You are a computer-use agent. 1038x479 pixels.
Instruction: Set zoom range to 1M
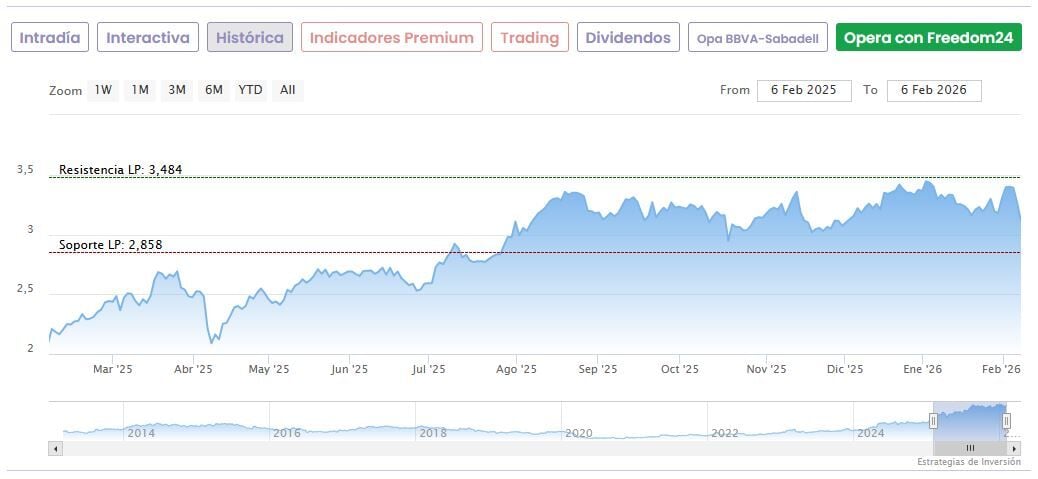[x=140, y=90]
